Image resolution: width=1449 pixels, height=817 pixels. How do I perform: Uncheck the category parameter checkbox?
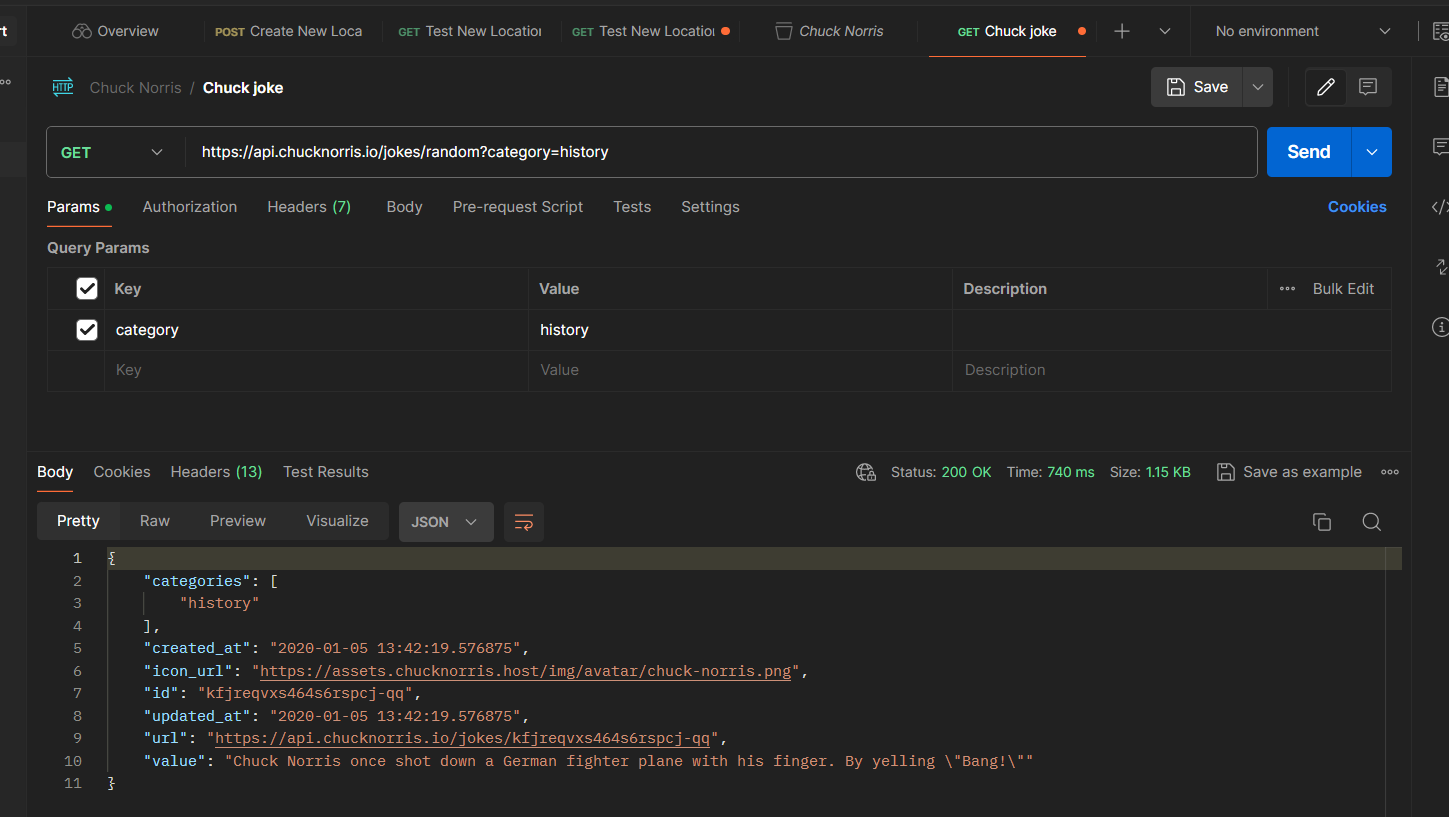(87, 330)
